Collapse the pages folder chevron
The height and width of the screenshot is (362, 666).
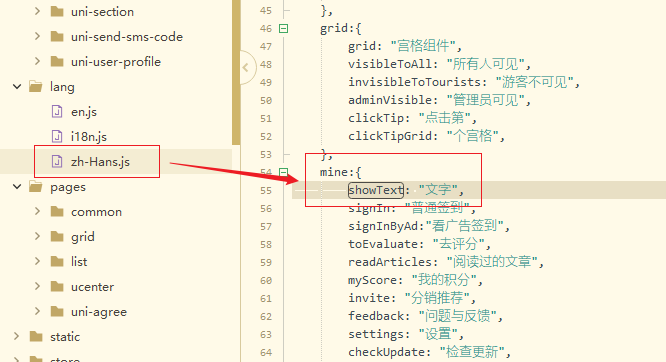(17, 187)
